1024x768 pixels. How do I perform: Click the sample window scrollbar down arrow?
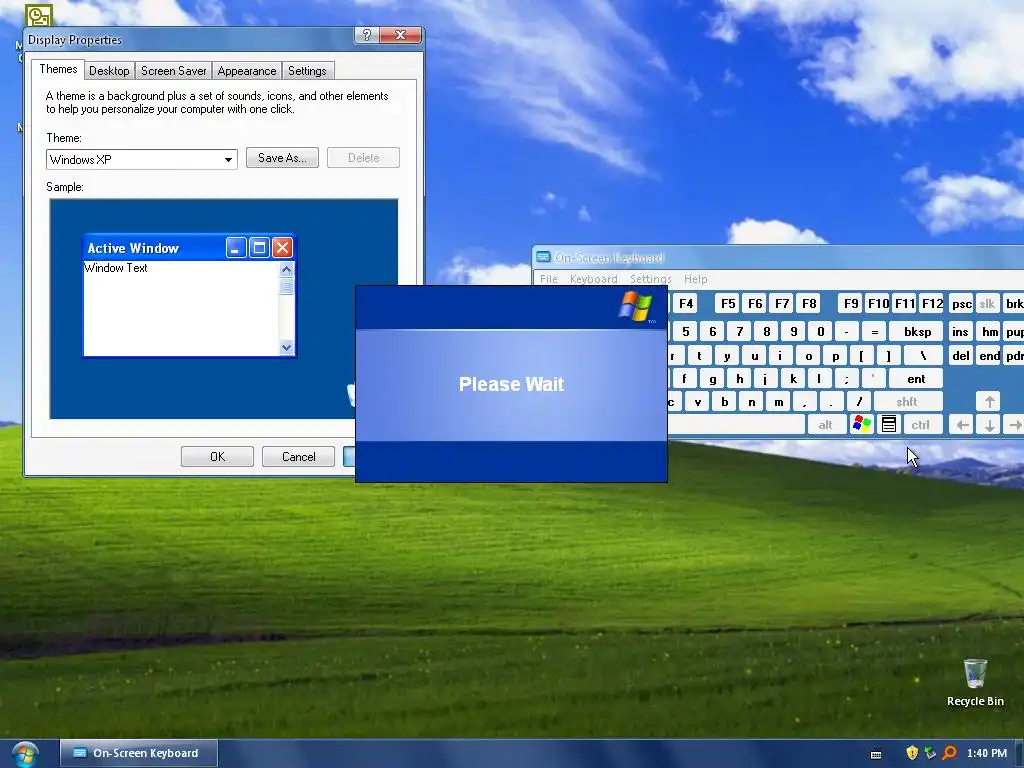click(x=286, y=347)
